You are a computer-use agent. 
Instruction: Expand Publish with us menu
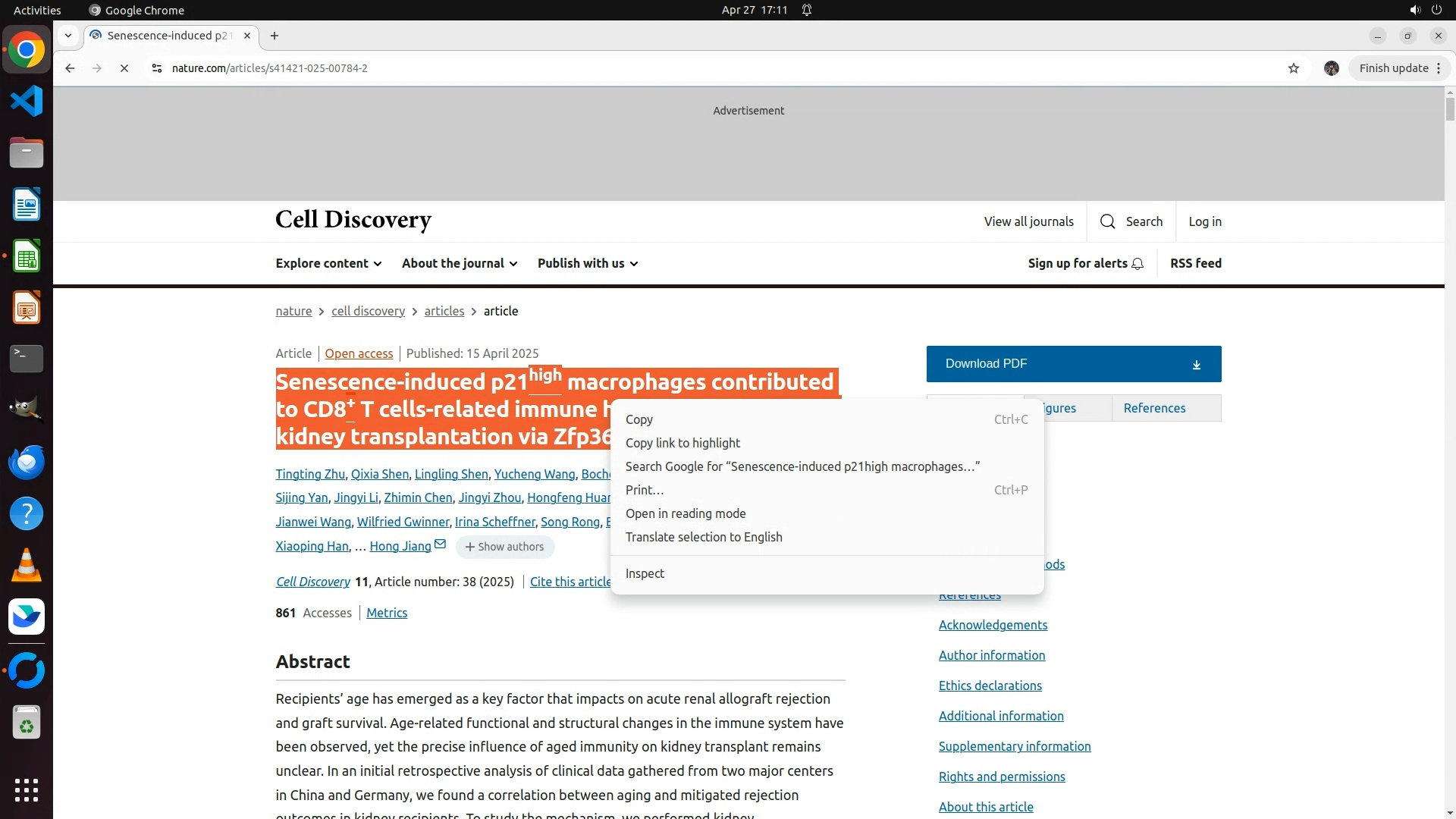pyautogui.click(x=588, y=263)
